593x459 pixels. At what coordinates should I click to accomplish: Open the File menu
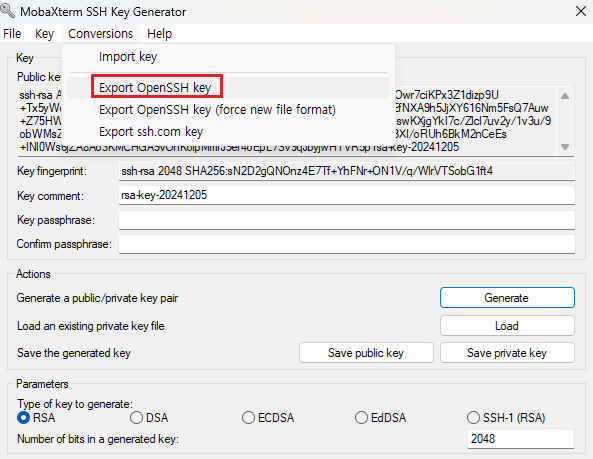pos(12,34)
